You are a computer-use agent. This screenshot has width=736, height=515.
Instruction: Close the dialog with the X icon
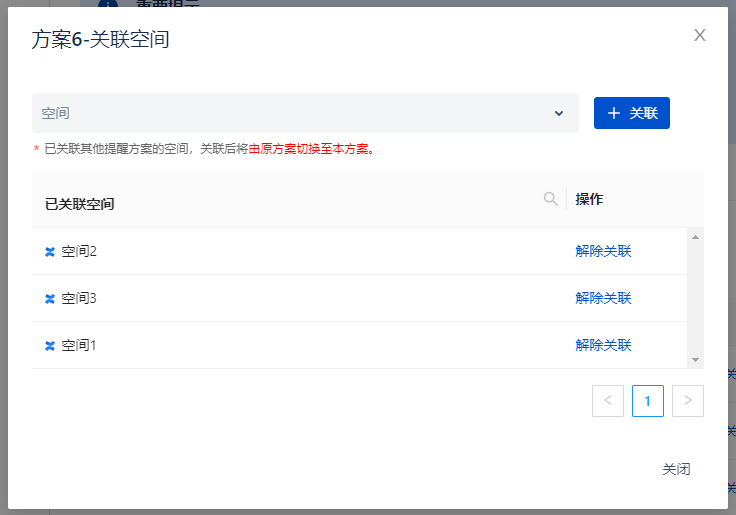click(x=700, y=36)
